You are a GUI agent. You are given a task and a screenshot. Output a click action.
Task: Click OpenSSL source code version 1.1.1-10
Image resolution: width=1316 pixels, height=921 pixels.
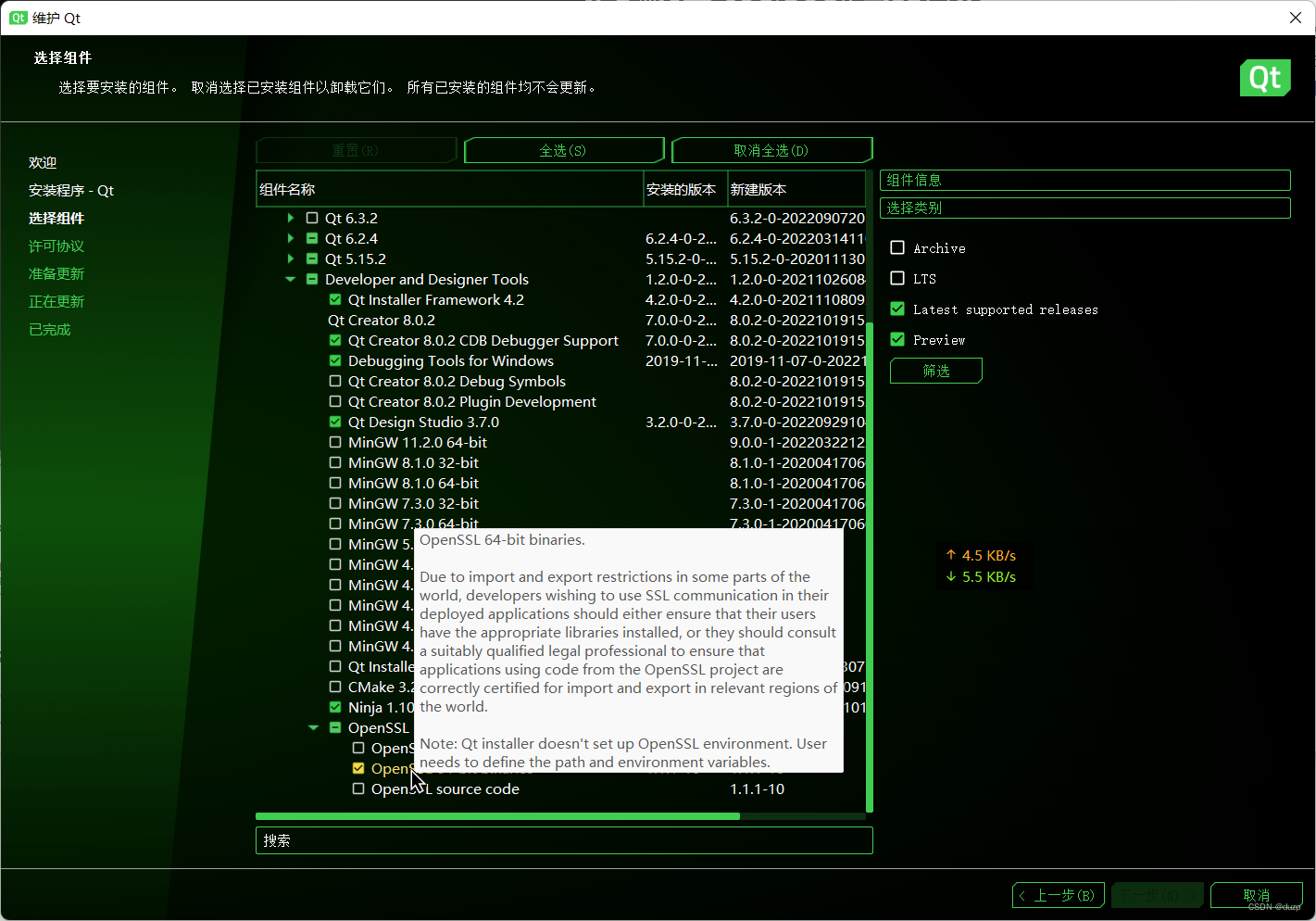tap(757, 789)
